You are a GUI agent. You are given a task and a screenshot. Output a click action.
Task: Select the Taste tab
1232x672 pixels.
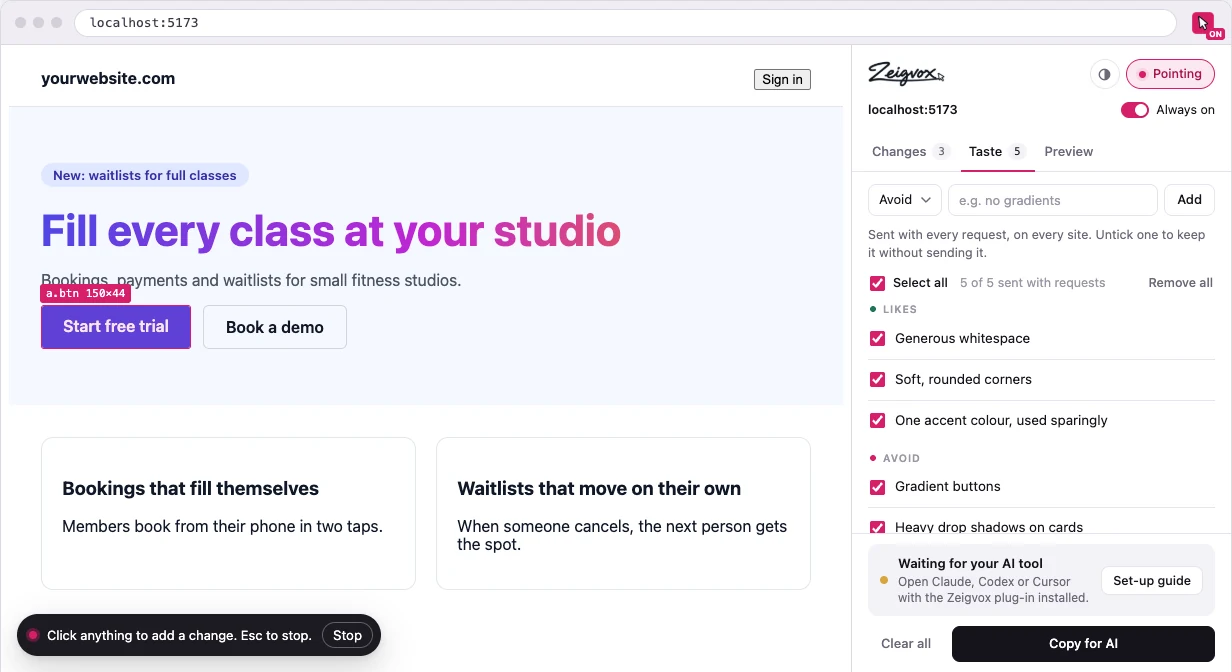tap(997, 152)
